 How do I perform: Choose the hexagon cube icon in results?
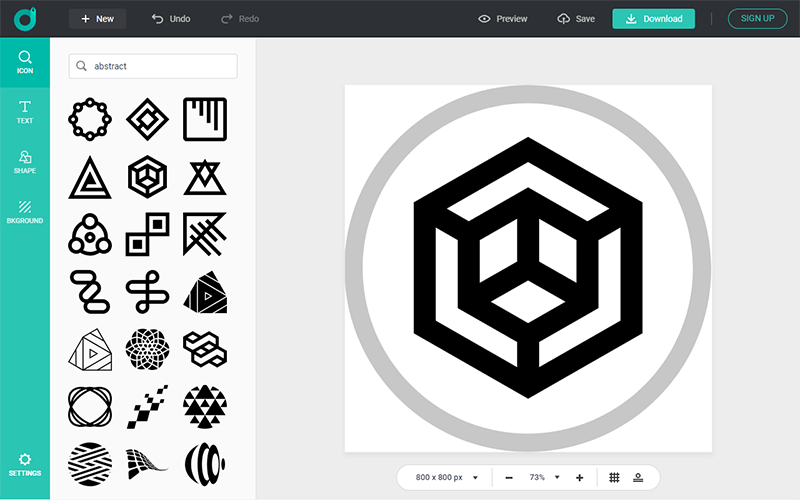tap(147, 177)
